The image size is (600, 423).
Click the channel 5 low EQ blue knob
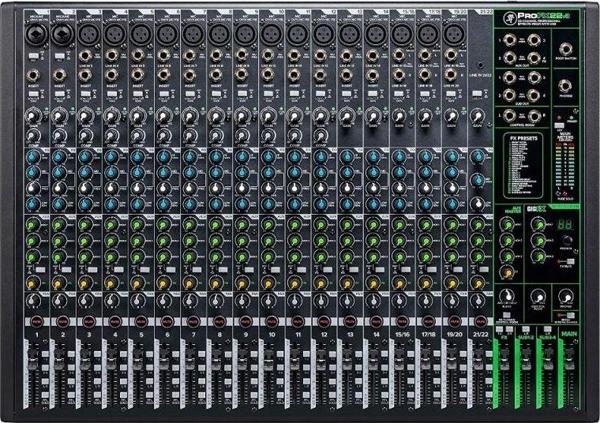138,204
